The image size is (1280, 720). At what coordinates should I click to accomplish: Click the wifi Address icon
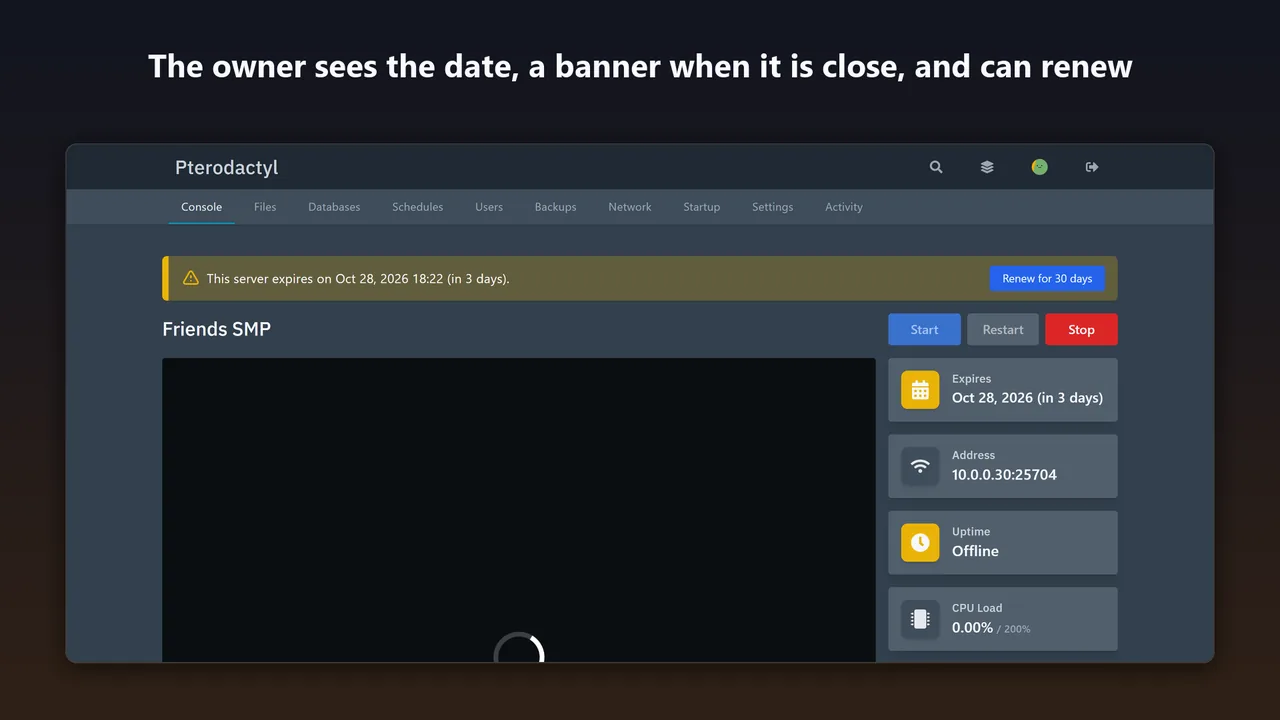tap(920, 466)
